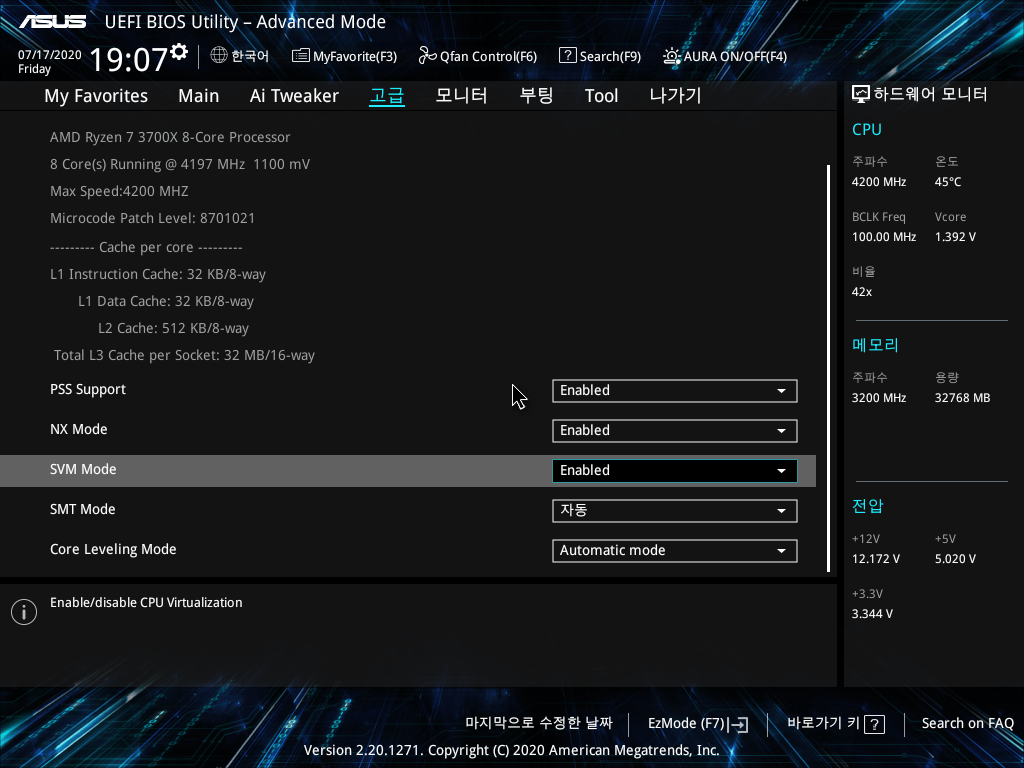This screenshot has height=768, width=1024.
Task: Select the SMT Mode row label
Action: 82,509
